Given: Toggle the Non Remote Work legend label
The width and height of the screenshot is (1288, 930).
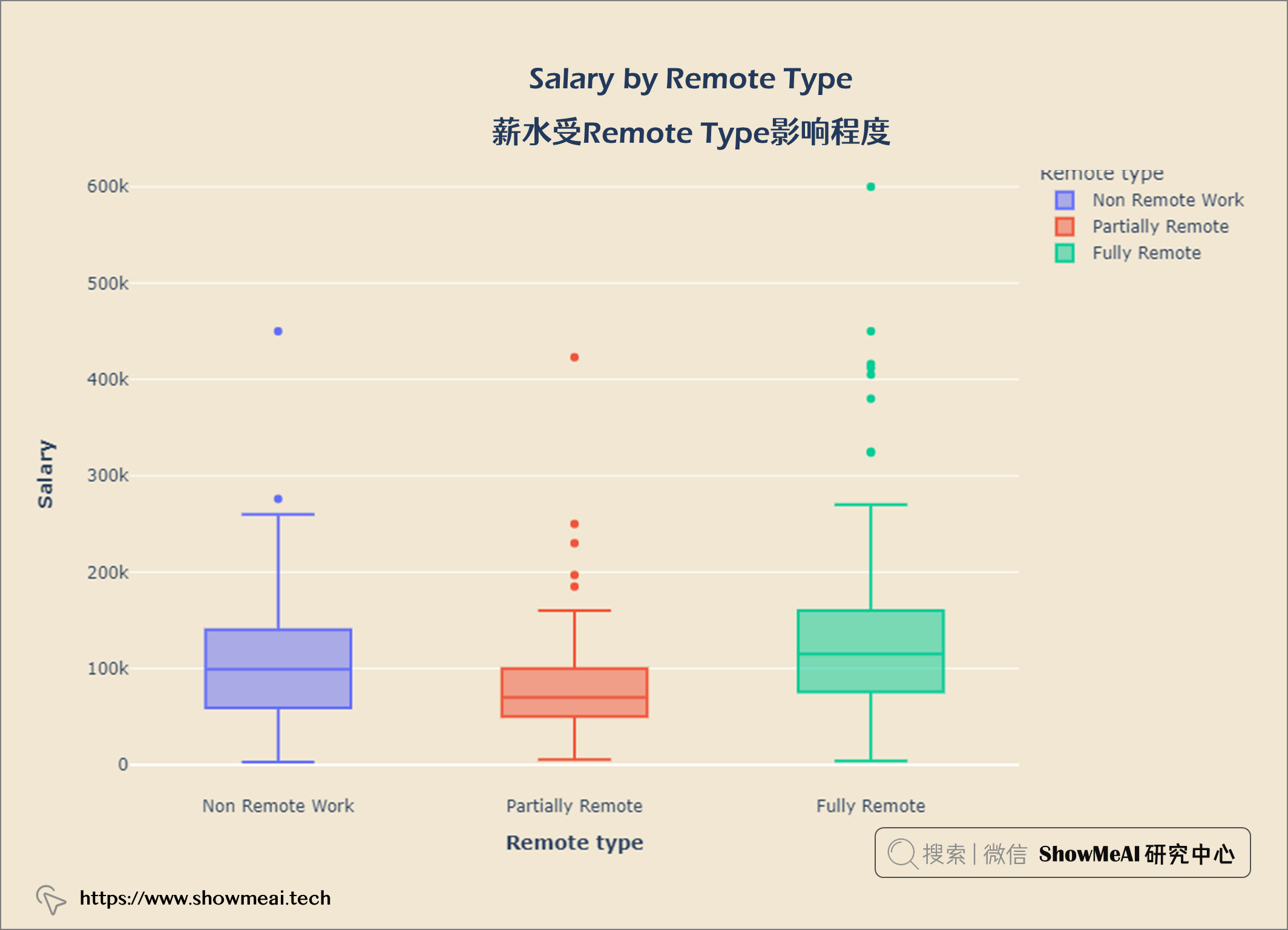Looking at the screenshot, I should 1167,200.
